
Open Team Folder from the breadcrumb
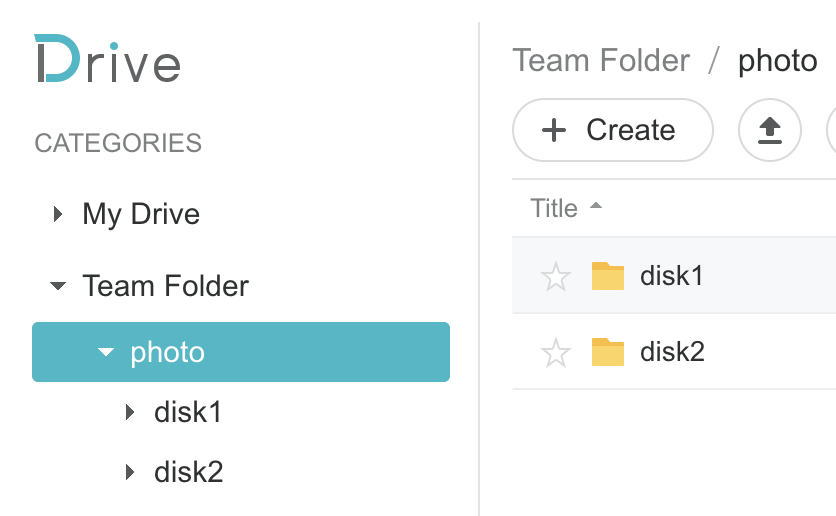(x=601, y=60)
